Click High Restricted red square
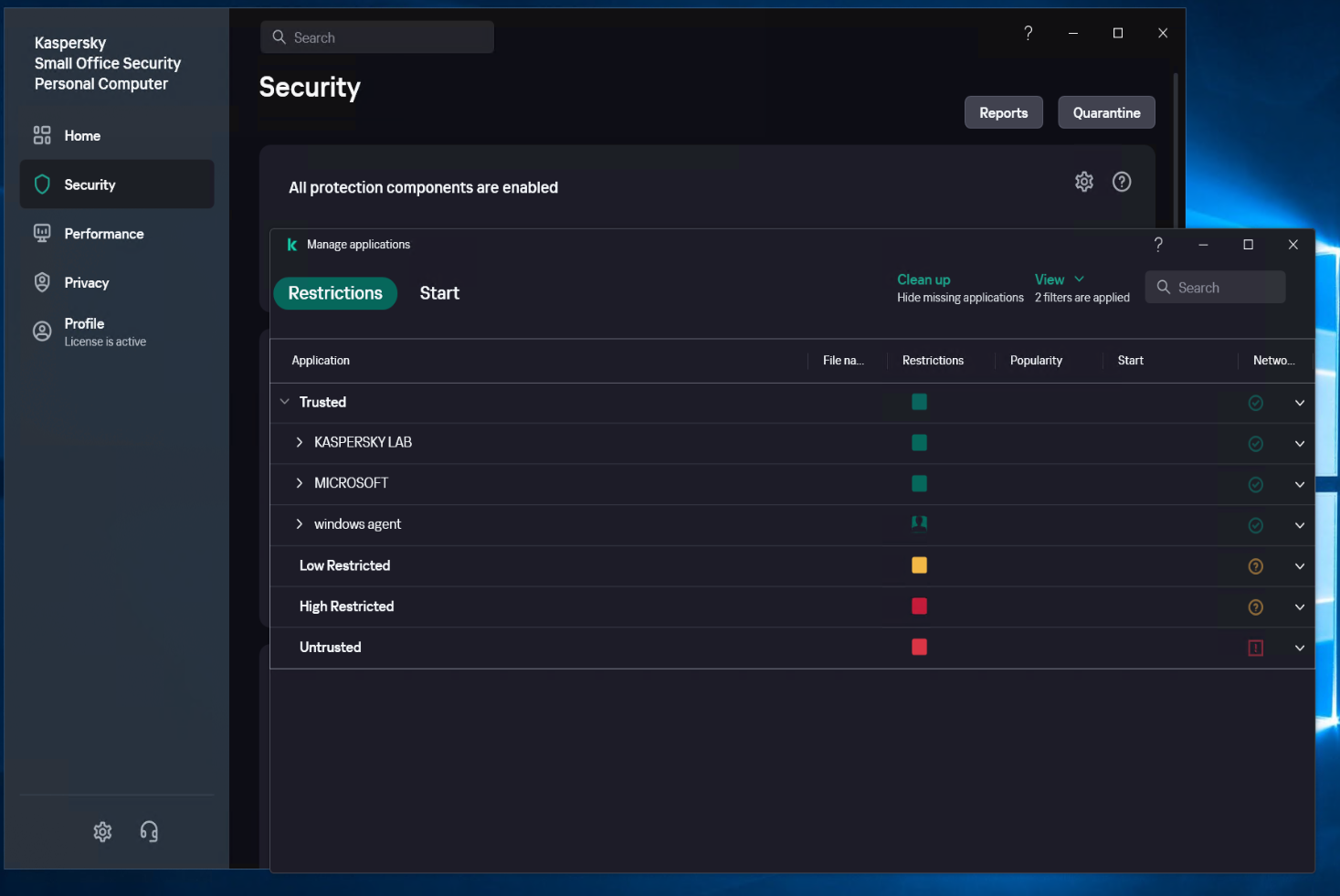Viewport: 1340px width, 896px height. tap(919, 606)
